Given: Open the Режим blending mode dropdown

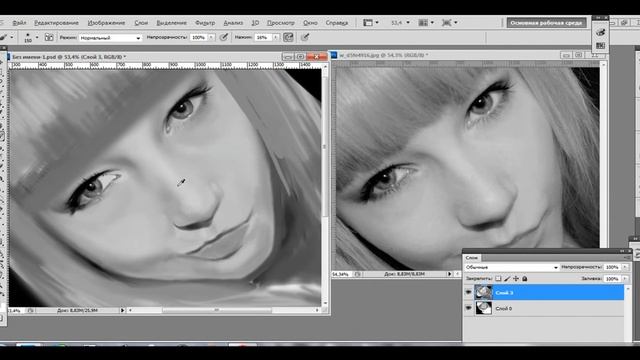Looking at the screenshot, I should coord(110,38).
